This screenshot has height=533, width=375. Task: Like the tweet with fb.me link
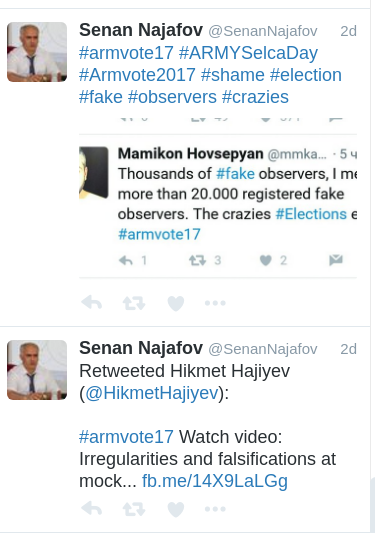click(176, 510)
